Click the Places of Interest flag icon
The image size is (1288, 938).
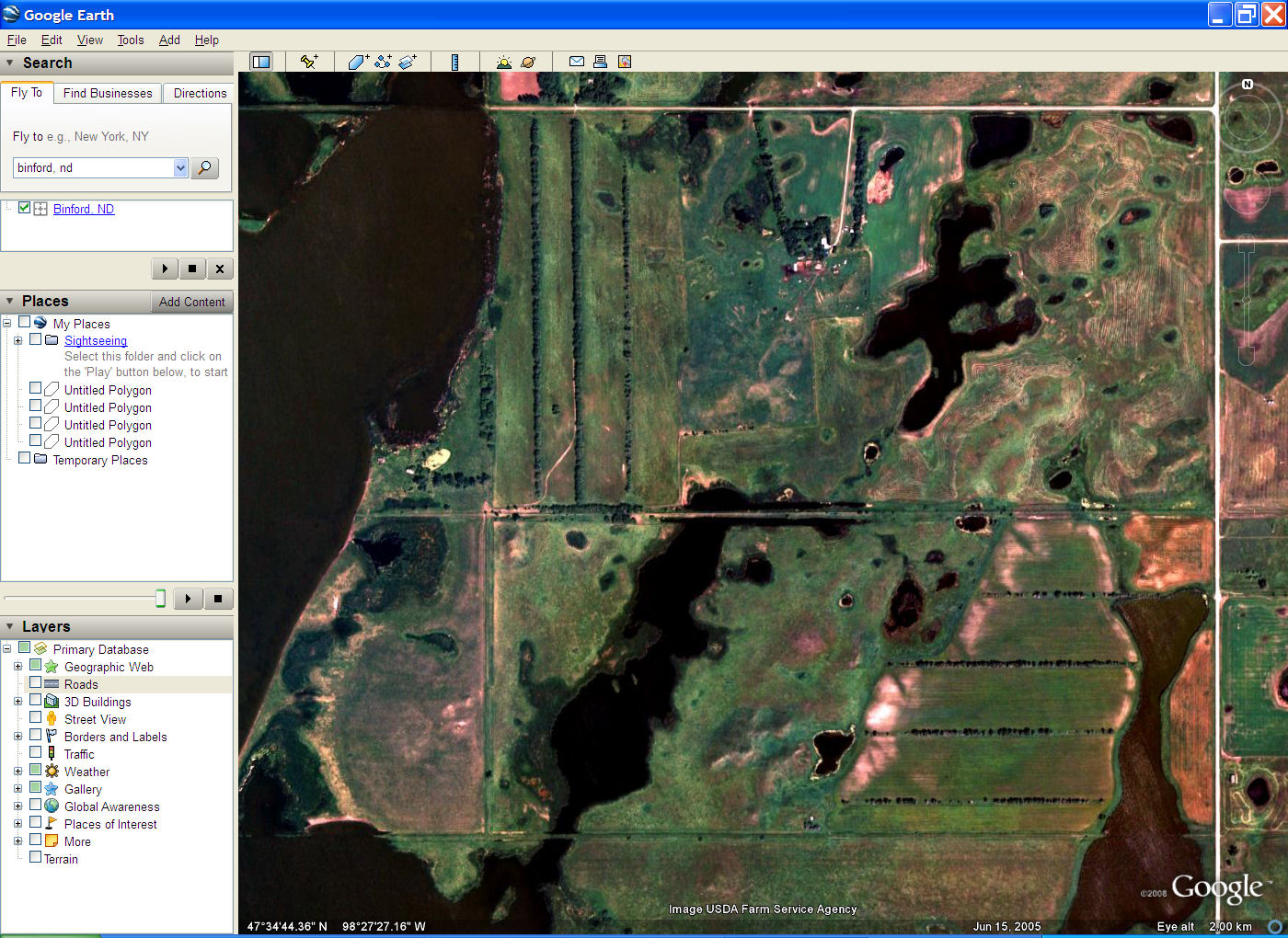52,824
